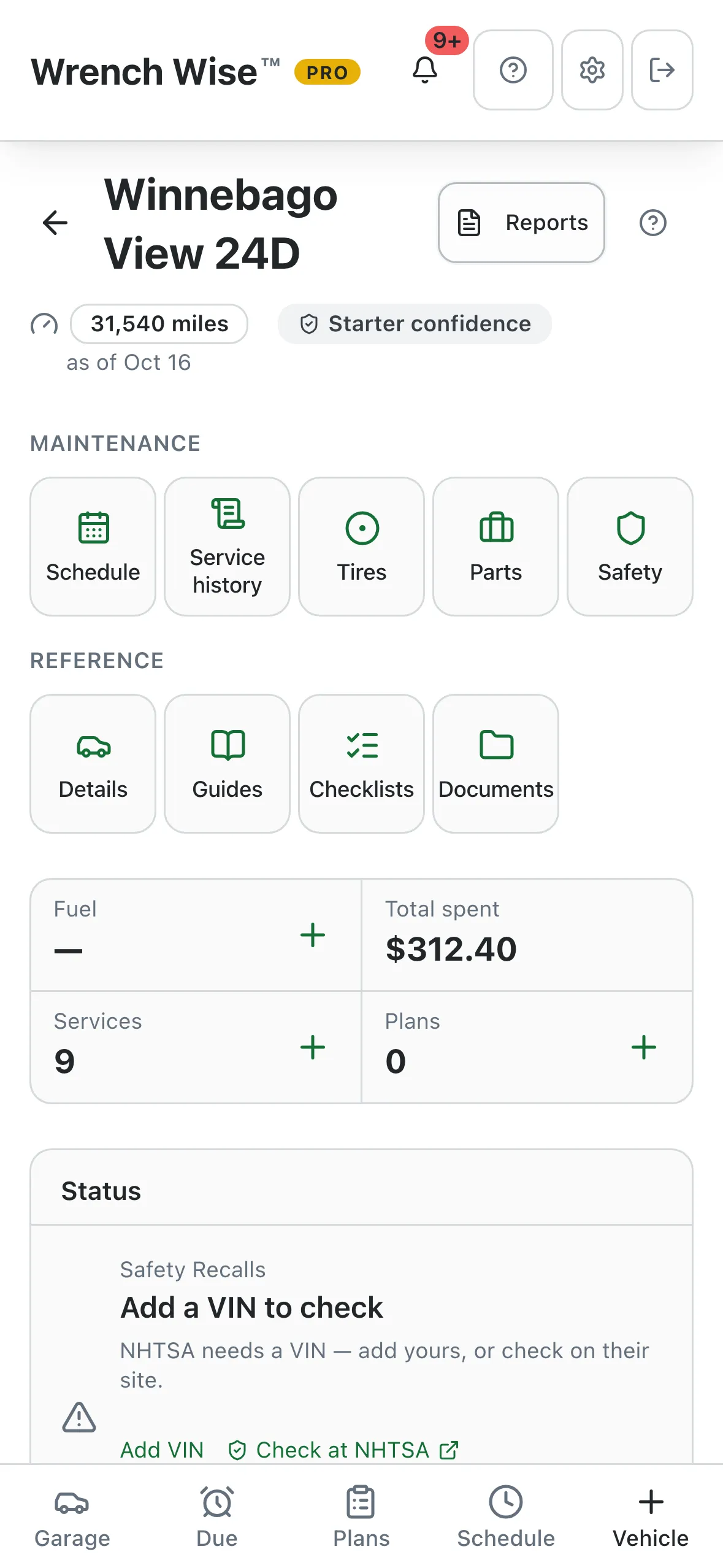Image resolution: width=723 pixels, height=1568 pixels.
Task: View the Total spent $312.40 card
Action: pyautogui.click(x=527, y=935)
